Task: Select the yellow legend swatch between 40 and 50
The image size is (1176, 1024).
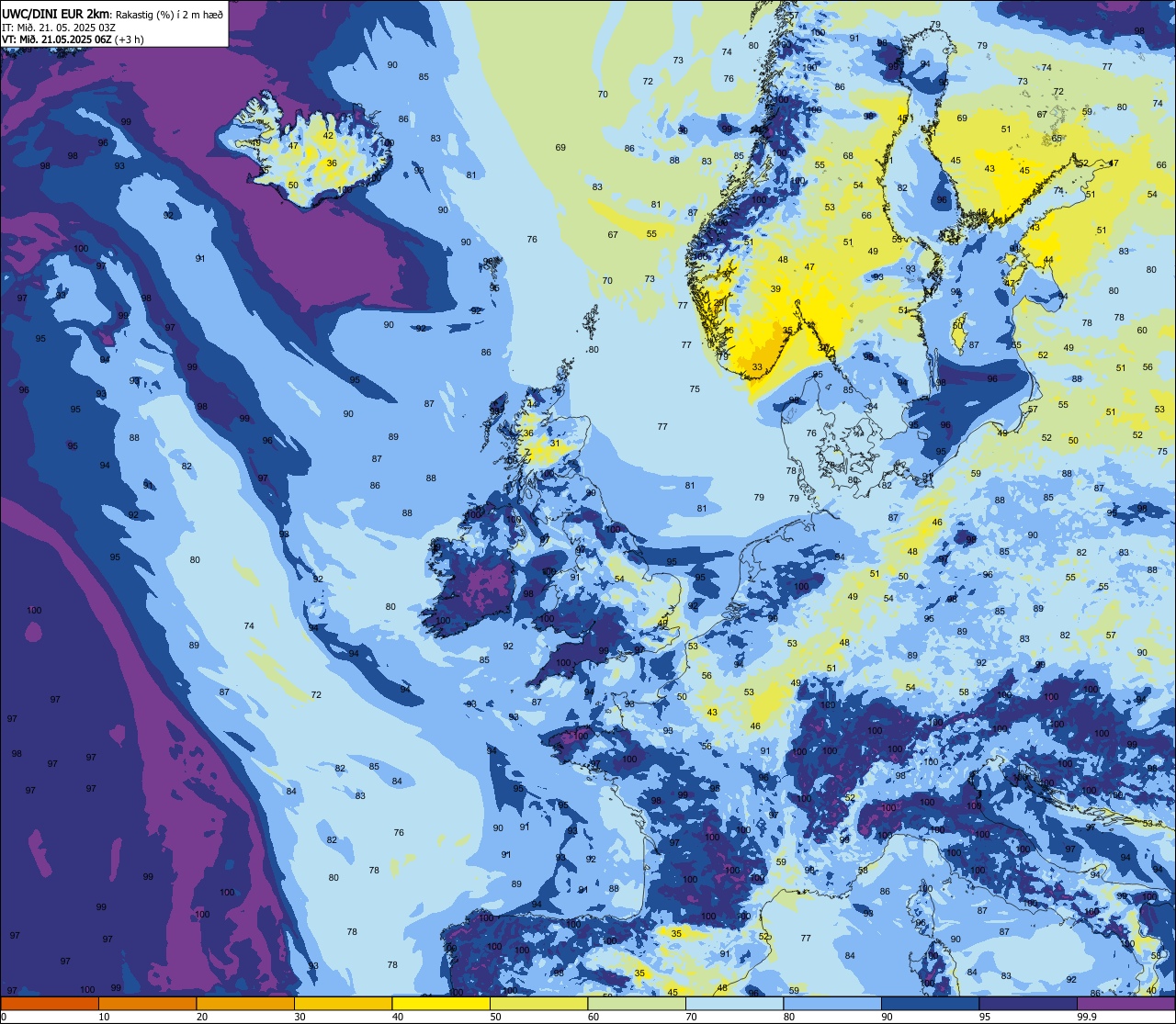Action: click(x=441, y=1003)
